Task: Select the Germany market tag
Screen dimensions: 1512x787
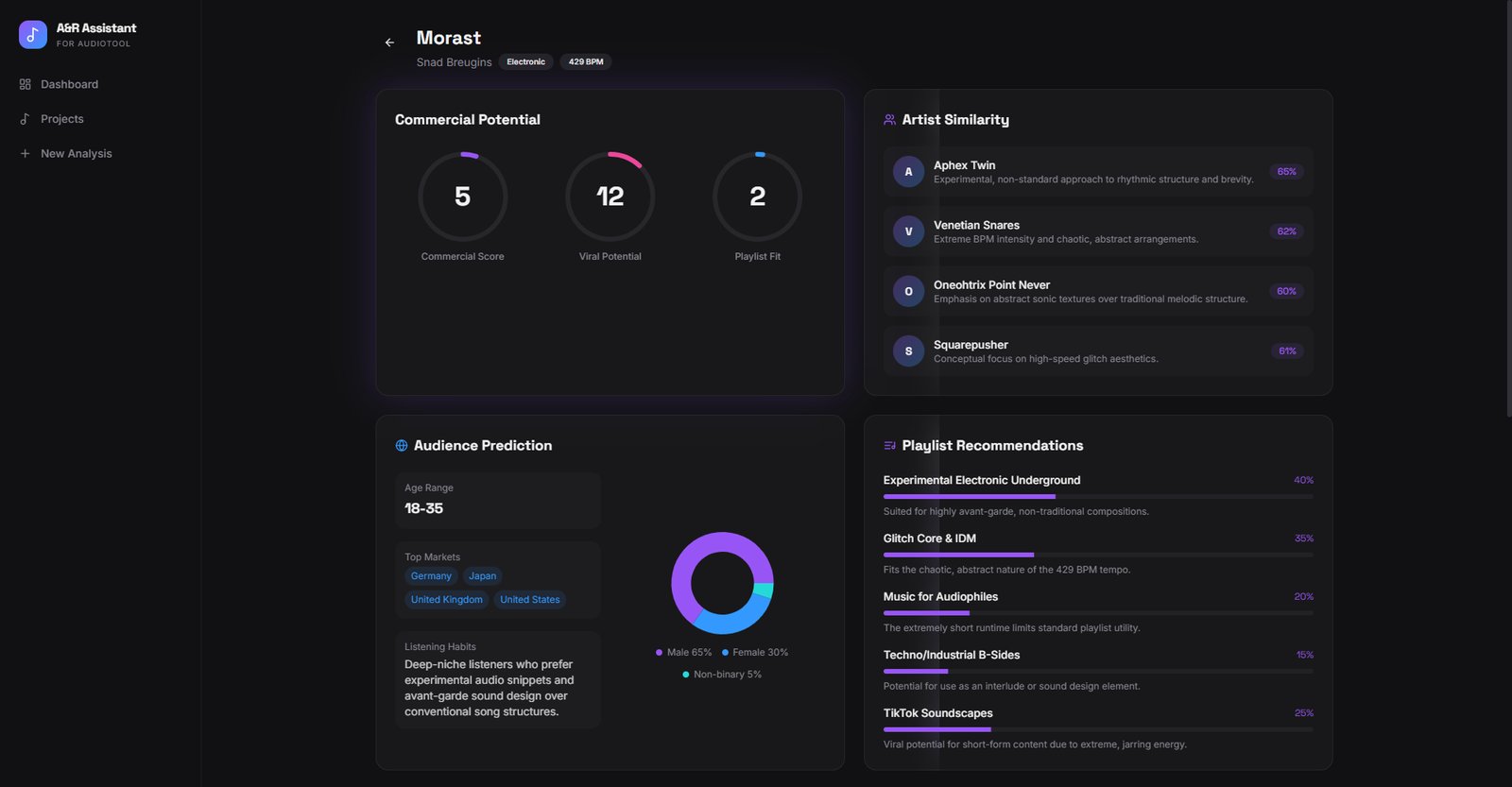Action: [431, 576]
